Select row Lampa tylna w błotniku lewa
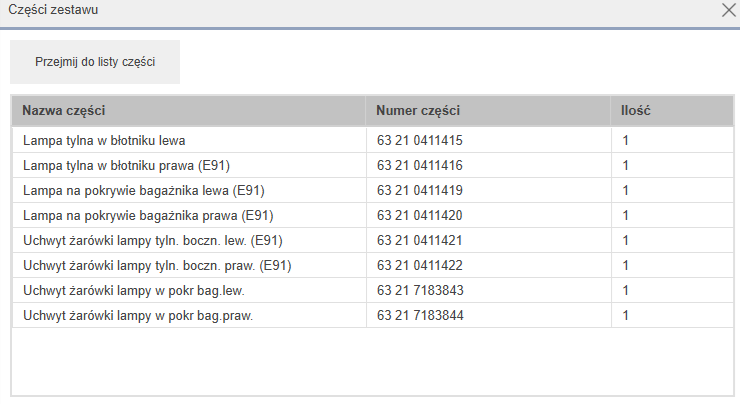Image resolution: width=740 pixels, height=404 pixels. point(373,140)
